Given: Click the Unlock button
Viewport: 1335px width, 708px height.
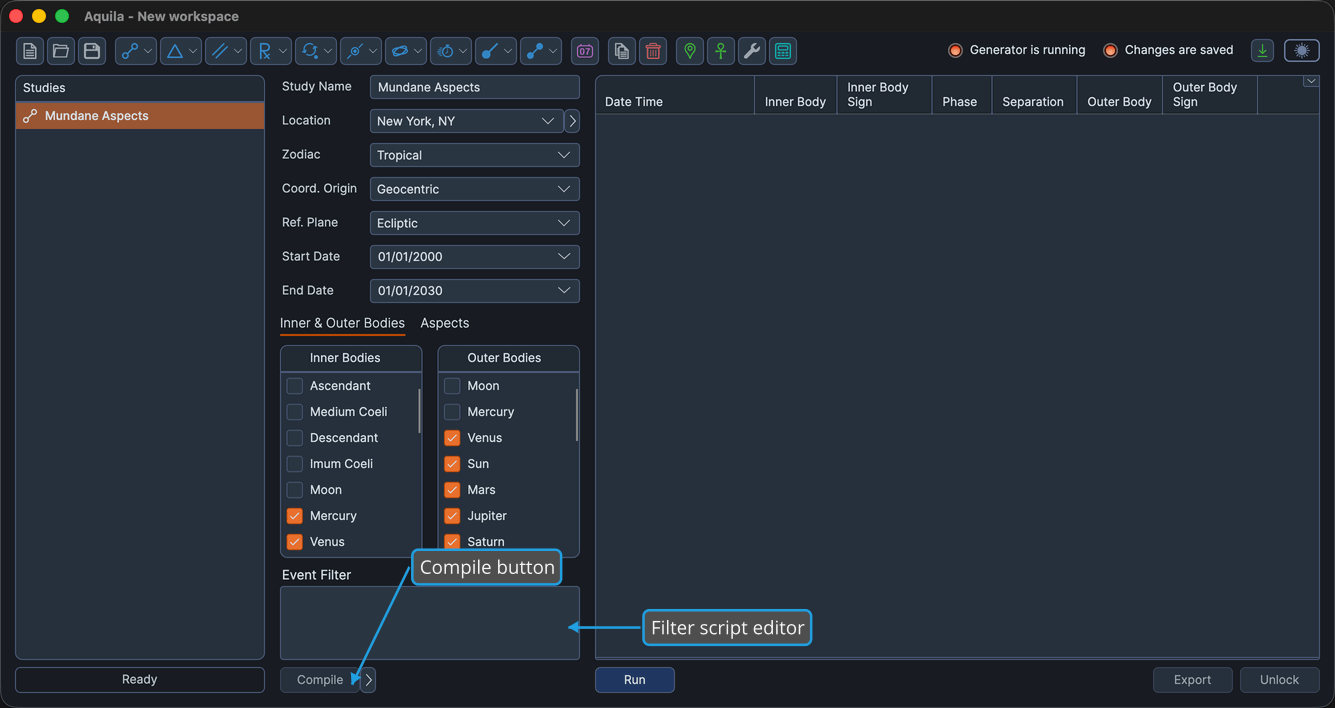Looking at the screenshot, I should click(x=1280, y=680).
